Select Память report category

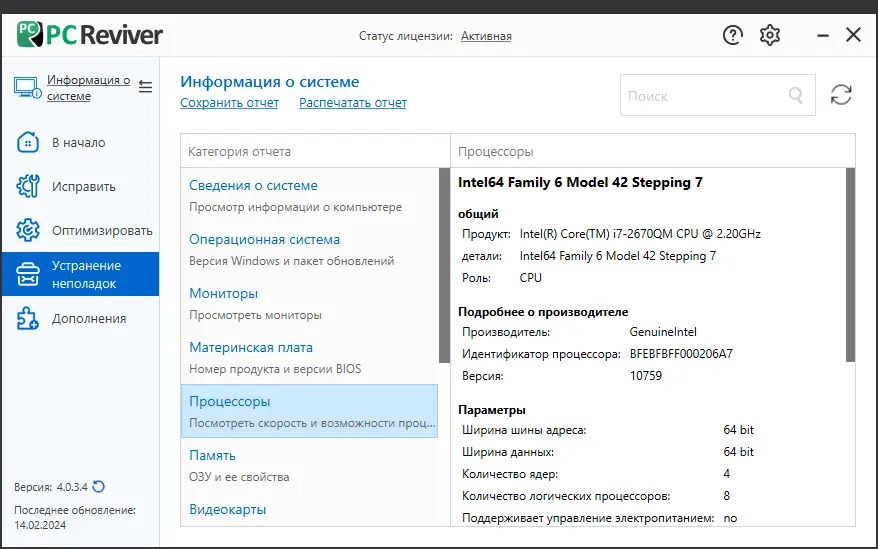coord(213,456)
